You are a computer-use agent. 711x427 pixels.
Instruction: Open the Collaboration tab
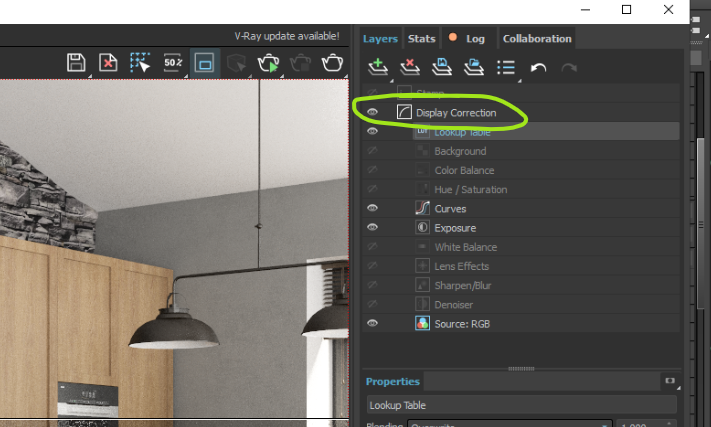tap(537, 39)
